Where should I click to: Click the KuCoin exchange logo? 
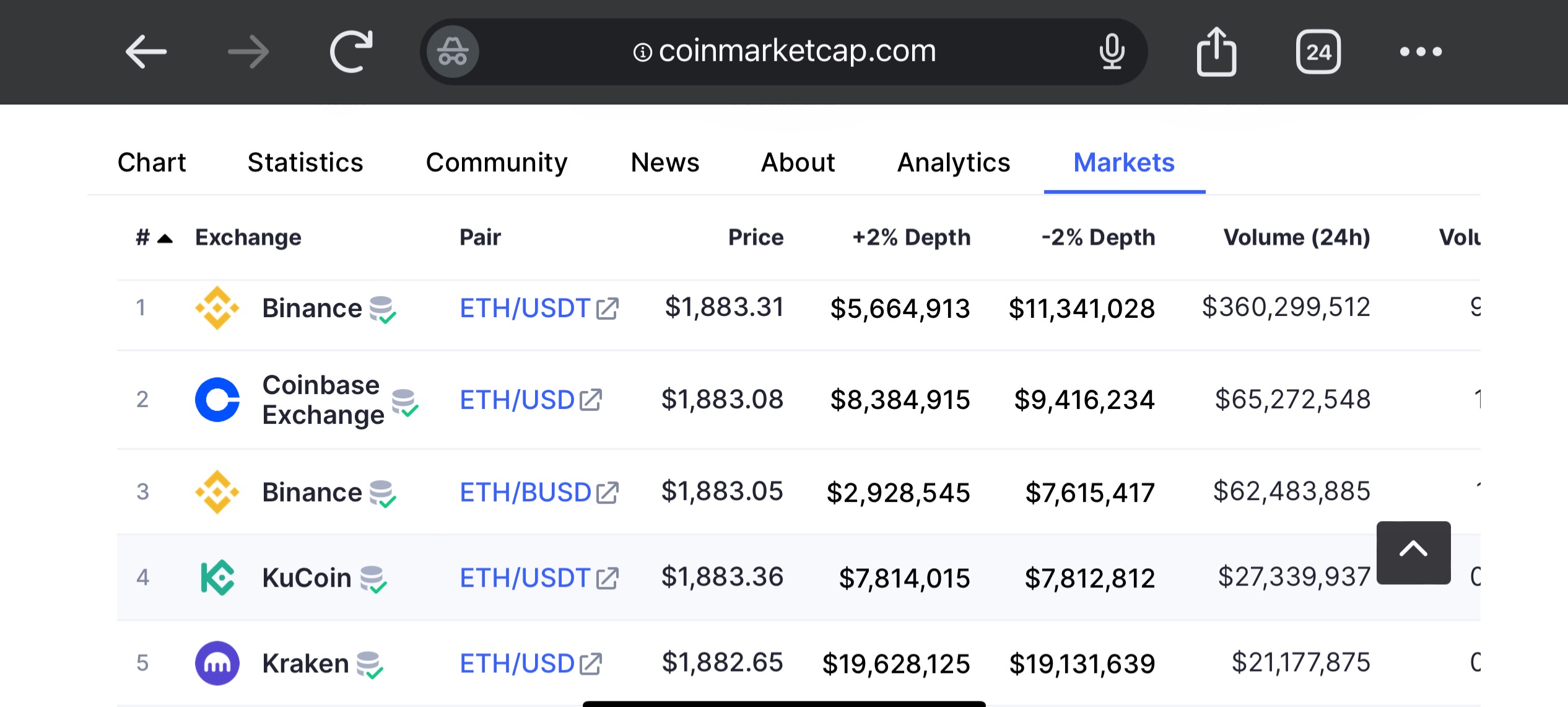[x=217, y=577]
